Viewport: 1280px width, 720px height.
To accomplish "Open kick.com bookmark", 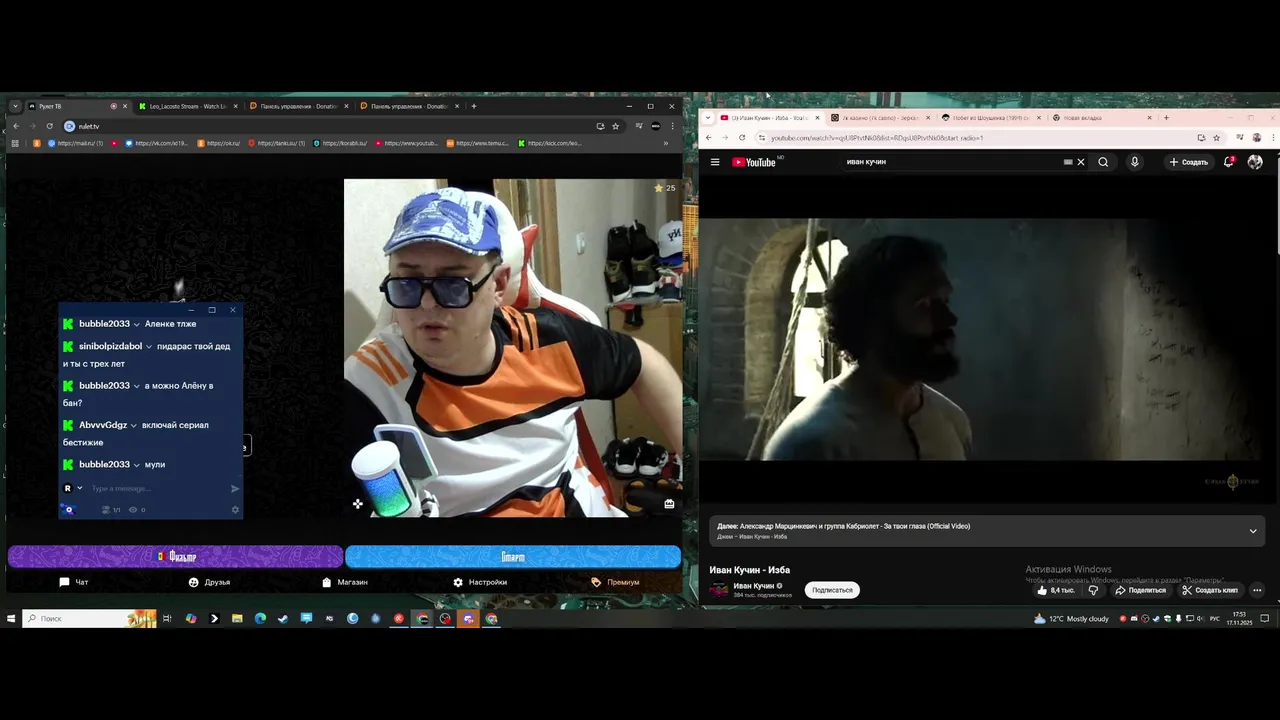I will tap(549, 143).
